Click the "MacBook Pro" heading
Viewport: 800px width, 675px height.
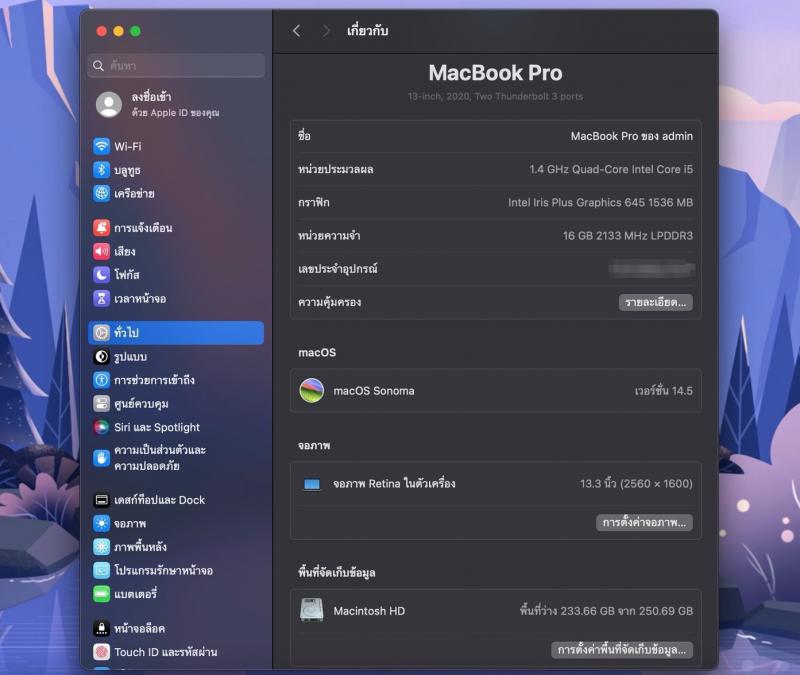pos(495,73)
